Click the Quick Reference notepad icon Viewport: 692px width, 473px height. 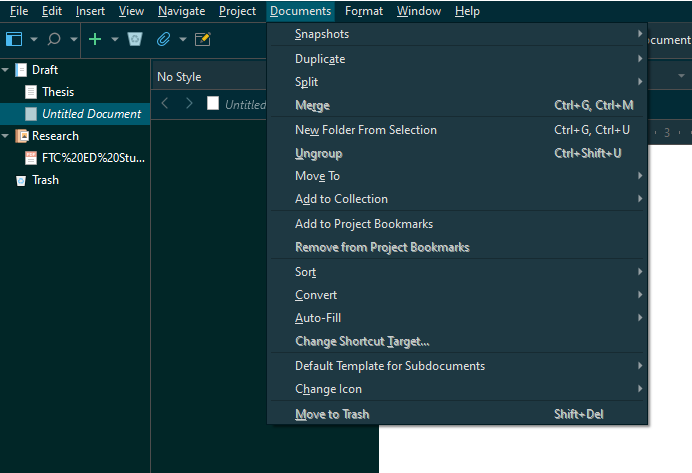click(x=203, y=39)
